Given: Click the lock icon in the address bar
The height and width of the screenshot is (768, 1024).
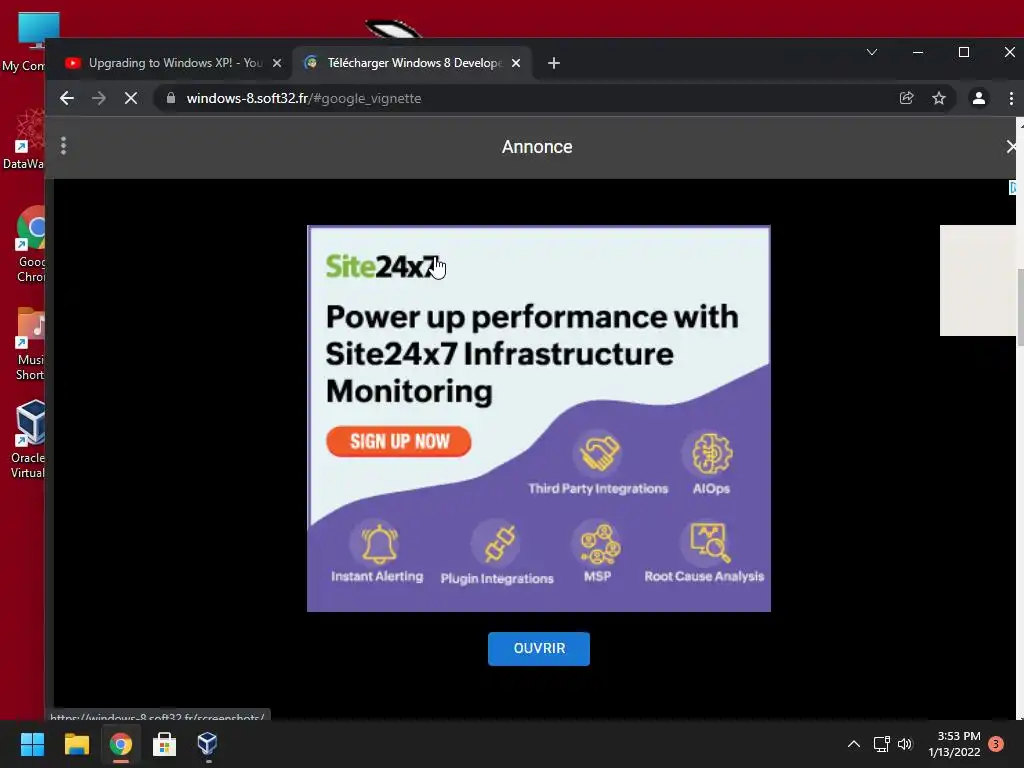Looking at the screenshot, I should pos(171,98).
